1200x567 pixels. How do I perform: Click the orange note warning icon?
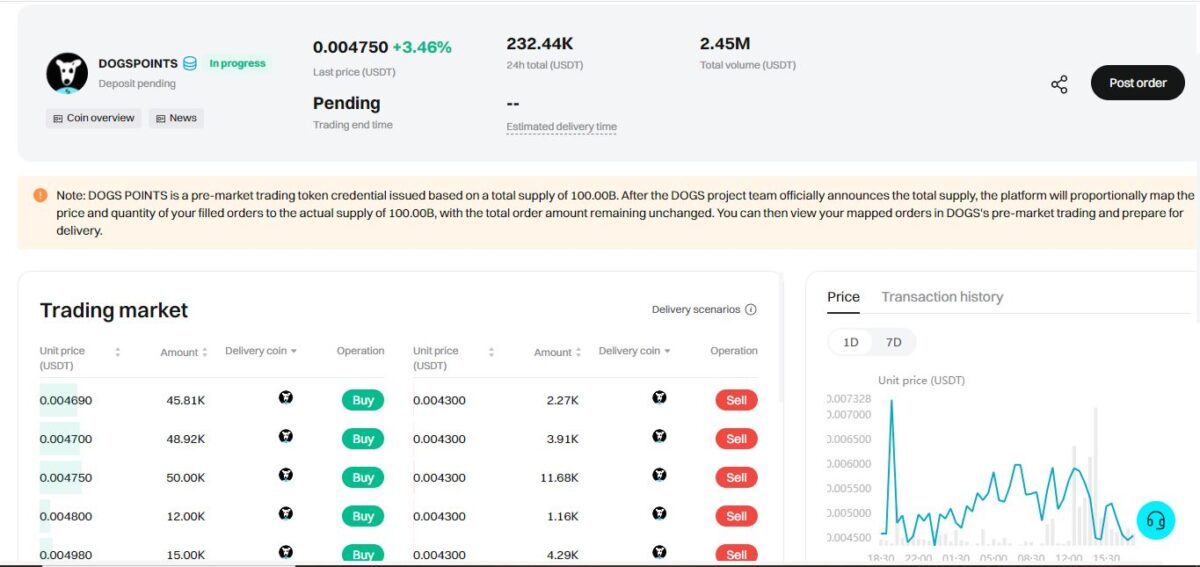[x=40, y=195]
